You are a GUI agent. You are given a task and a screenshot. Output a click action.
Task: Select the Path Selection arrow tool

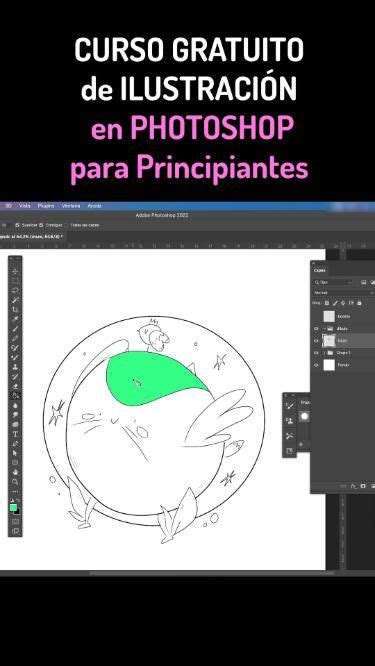coord(16,453)
